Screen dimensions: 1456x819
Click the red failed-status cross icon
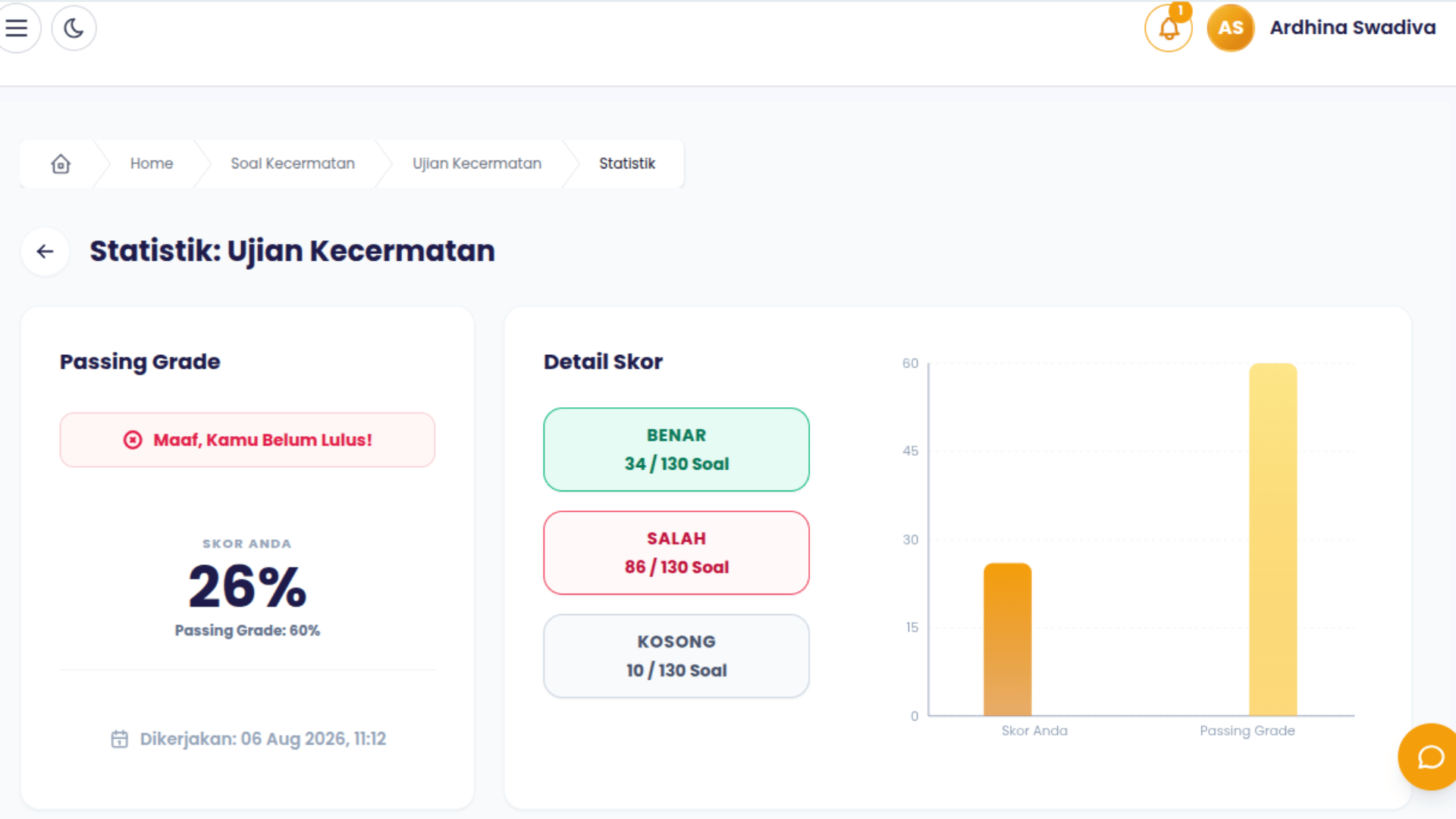[x=133, y=440]
